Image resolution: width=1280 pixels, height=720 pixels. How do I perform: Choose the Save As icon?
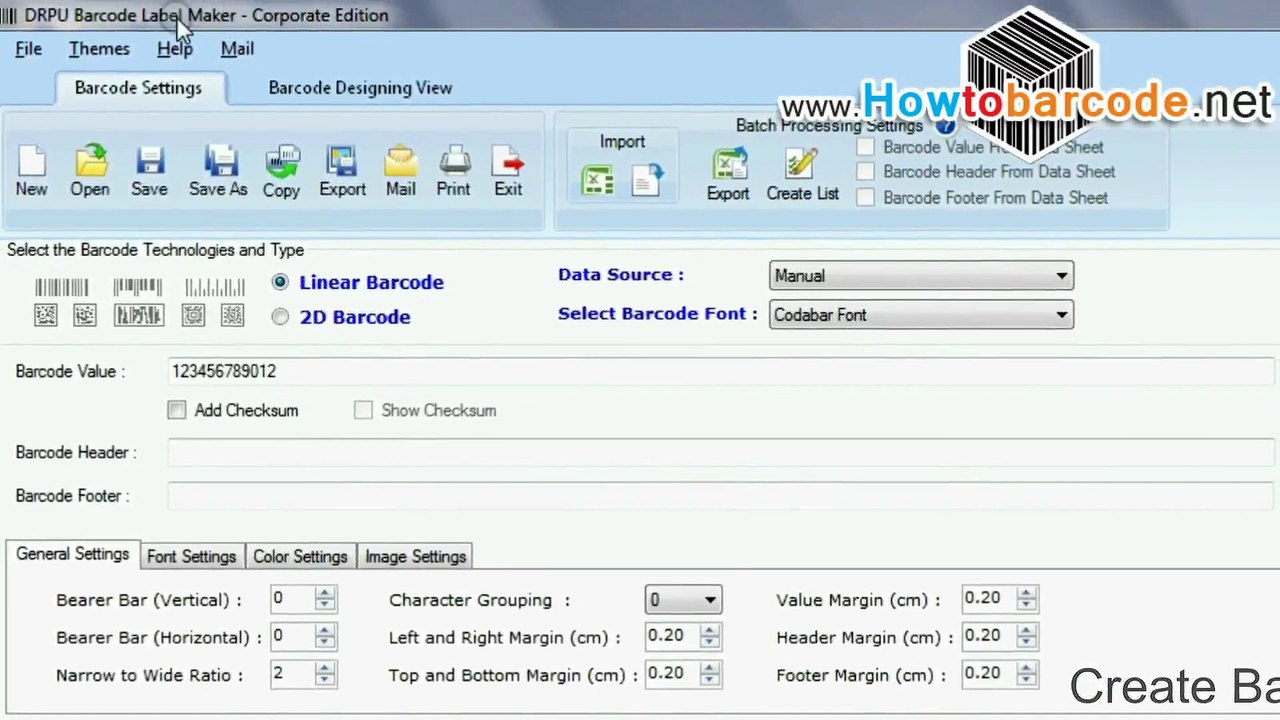(219, 163)
